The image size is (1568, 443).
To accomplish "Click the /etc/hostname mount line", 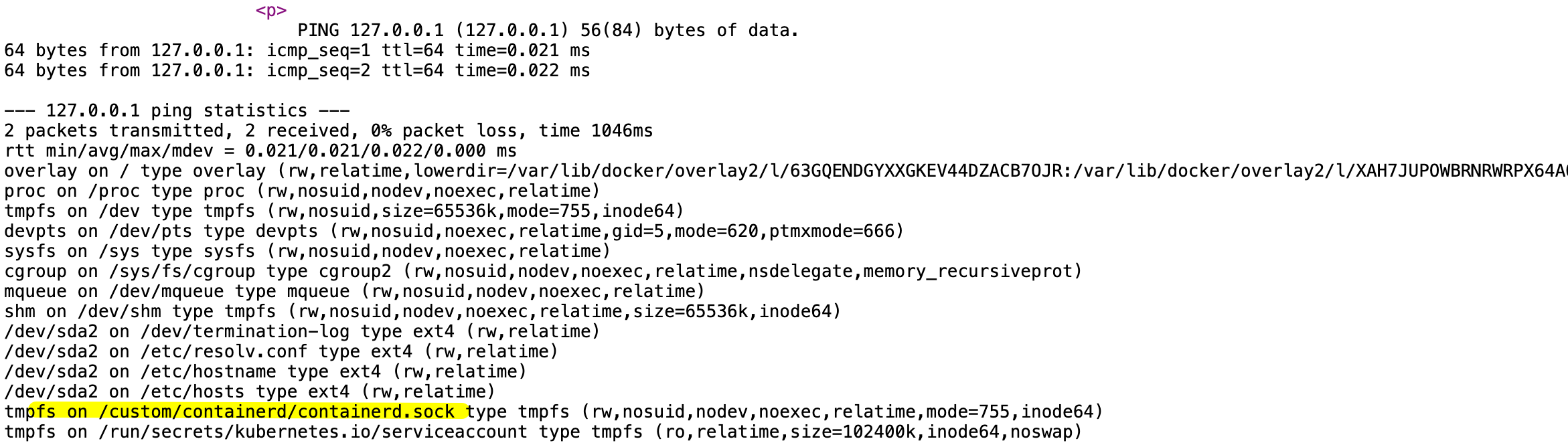I will click(x=265, y=372).
